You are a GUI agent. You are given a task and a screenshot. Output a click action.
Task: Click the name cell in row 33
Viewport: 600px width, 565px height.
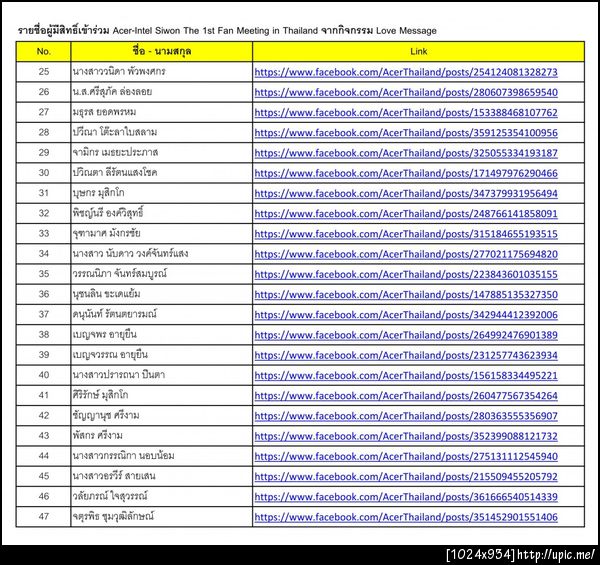(x=161, y=234)
